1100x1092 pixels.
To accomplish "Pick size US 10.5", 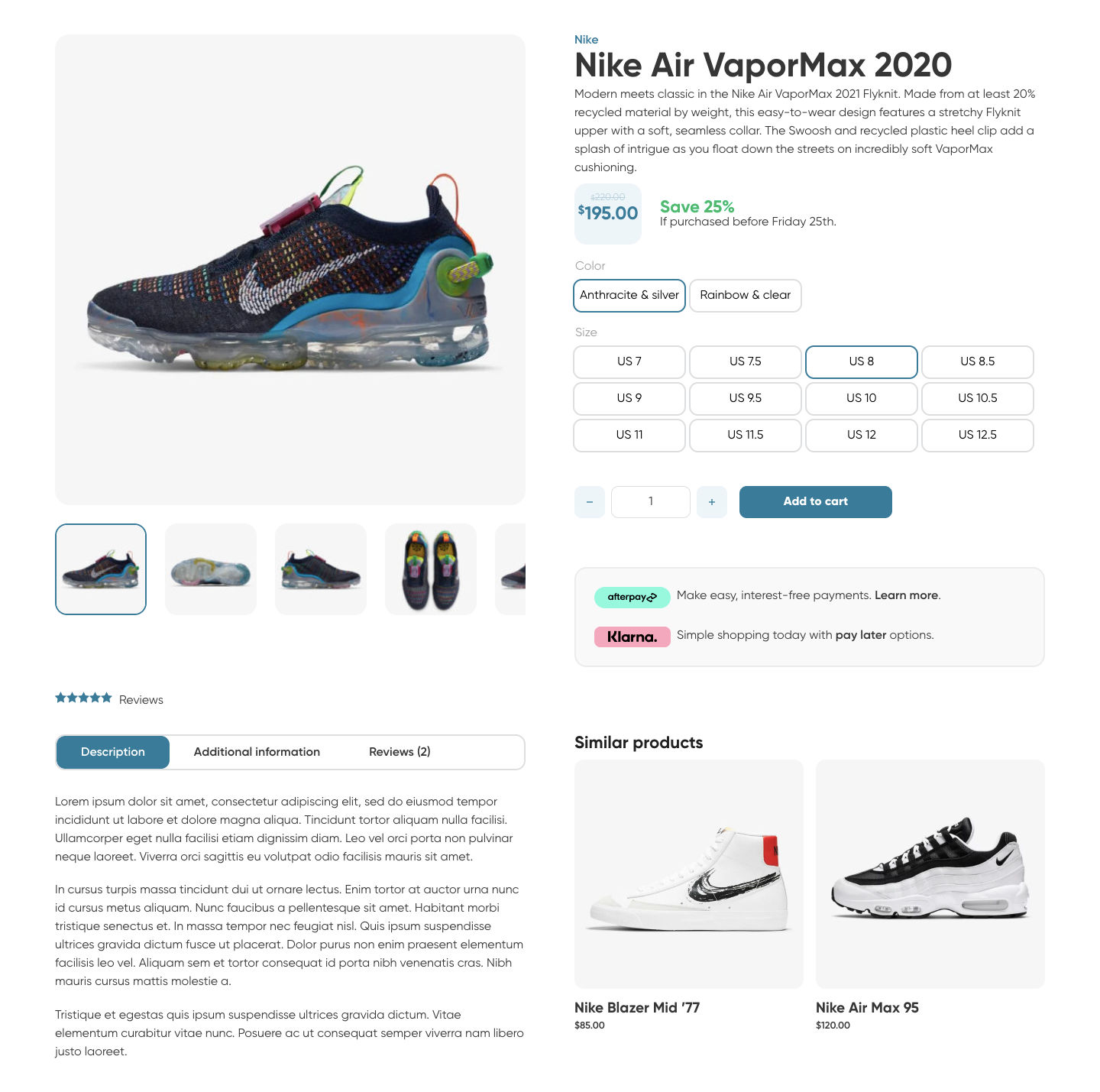I will pos(978,398).
